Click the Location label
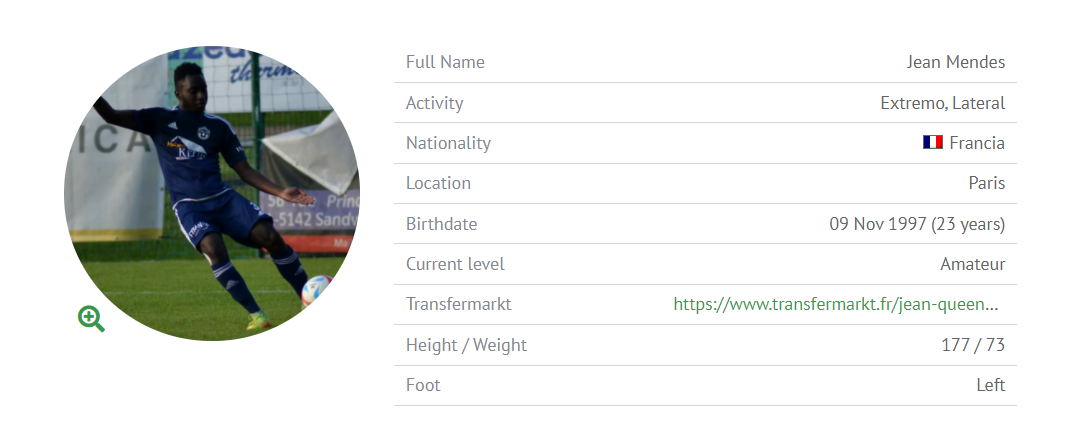Image resolution: width=1085 pixels, height=444 pixels. pos(438,183)
